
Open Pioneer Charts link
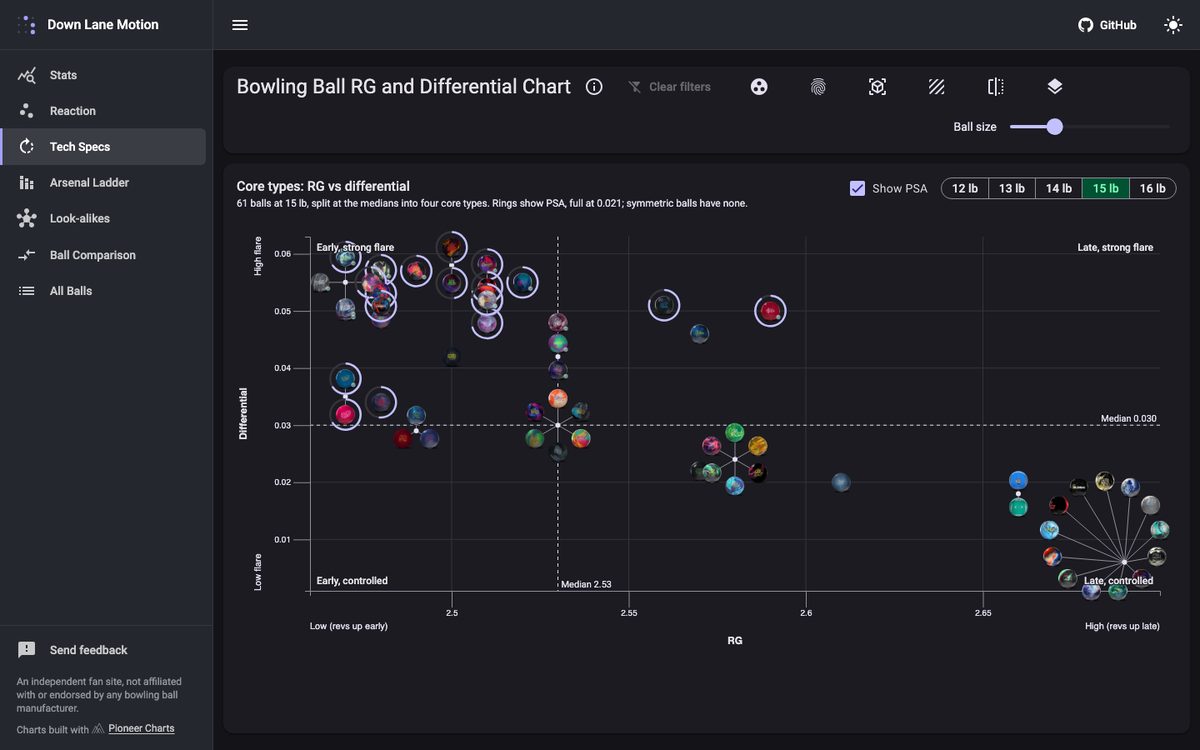pyautogui.click(x=141, y=729)
